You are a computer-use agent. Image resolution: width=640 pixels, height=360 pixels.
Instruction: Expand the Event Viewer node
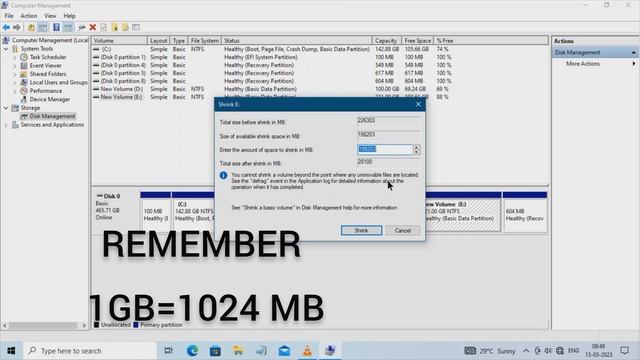pos(15,66)
